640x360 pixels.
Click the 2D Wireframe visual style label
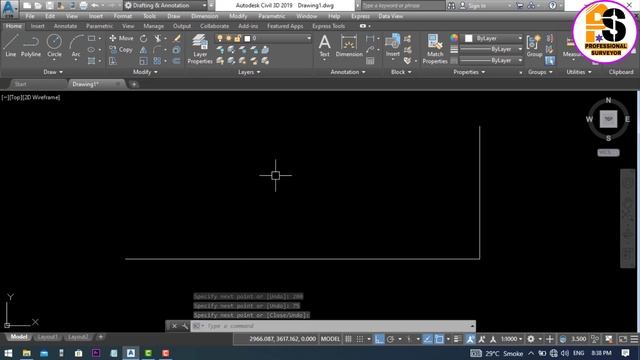click(41, 98)
